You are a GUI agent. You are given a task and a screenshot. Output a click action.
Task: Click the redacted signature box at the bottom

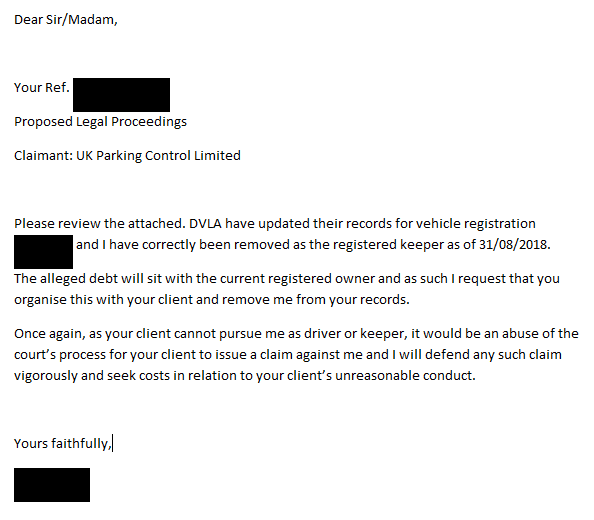tap(52, 485)
